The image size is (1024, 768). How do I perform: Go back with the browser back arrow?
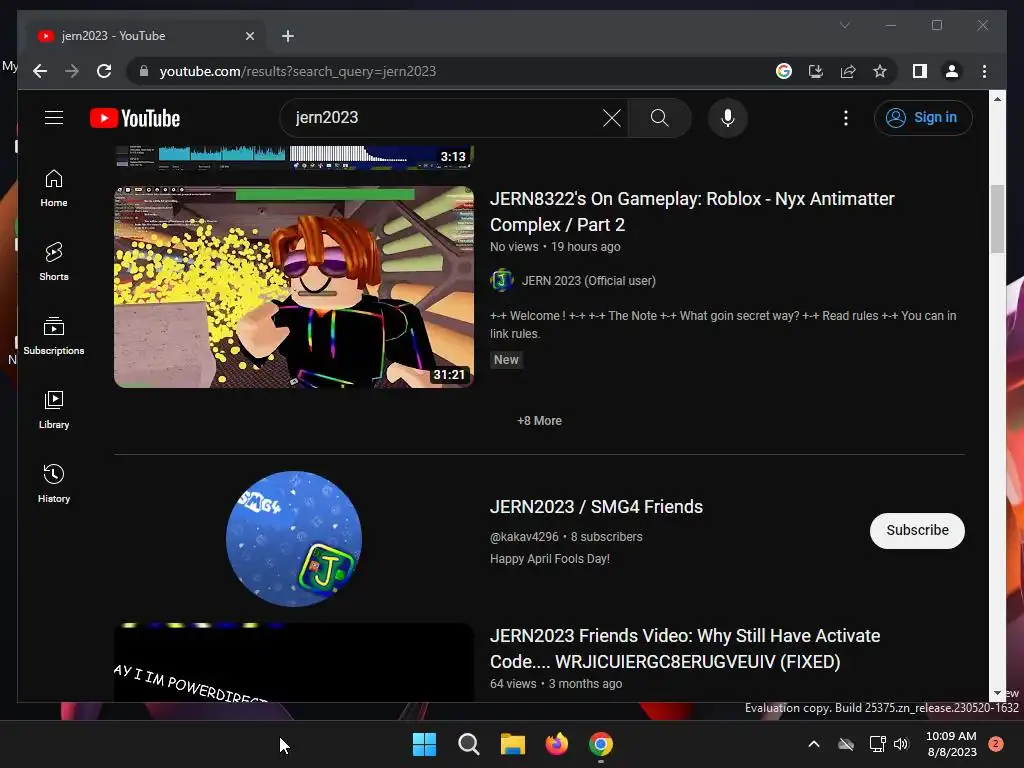pyautogui.click(x=40, y=71)
